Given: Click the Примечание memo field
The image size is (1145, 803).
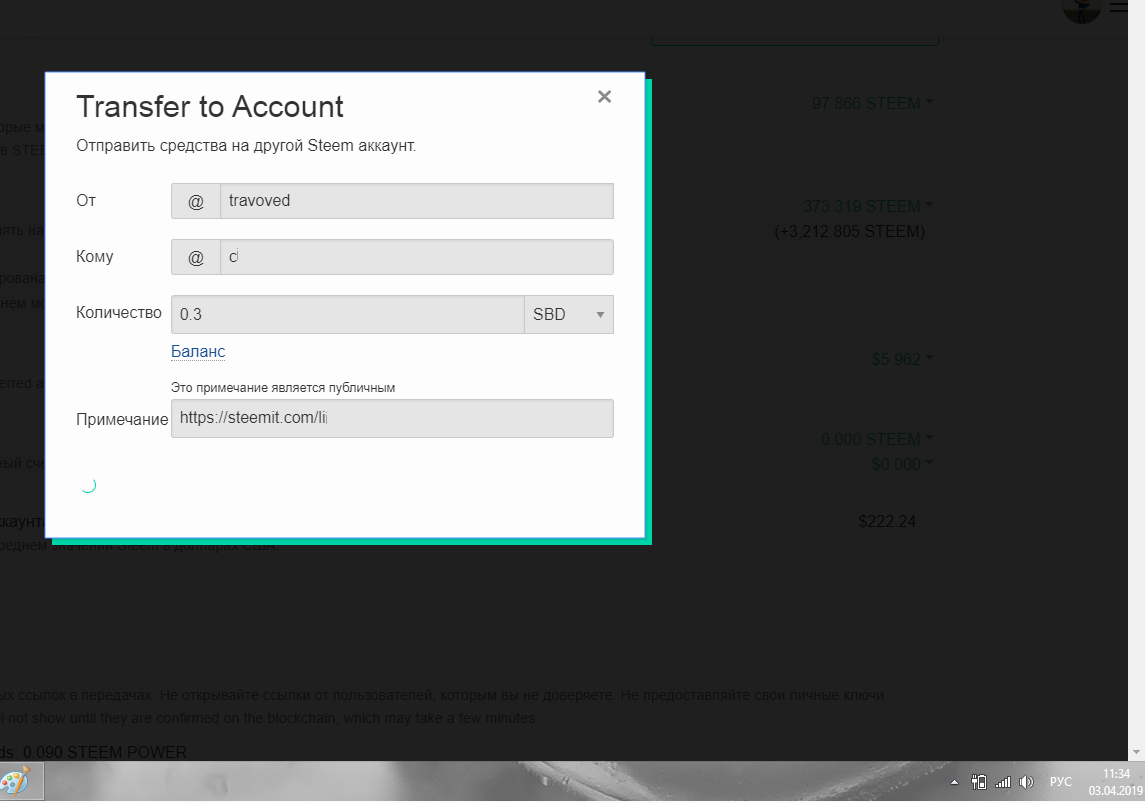Looking at the screenshot, I should click(392, 418).
